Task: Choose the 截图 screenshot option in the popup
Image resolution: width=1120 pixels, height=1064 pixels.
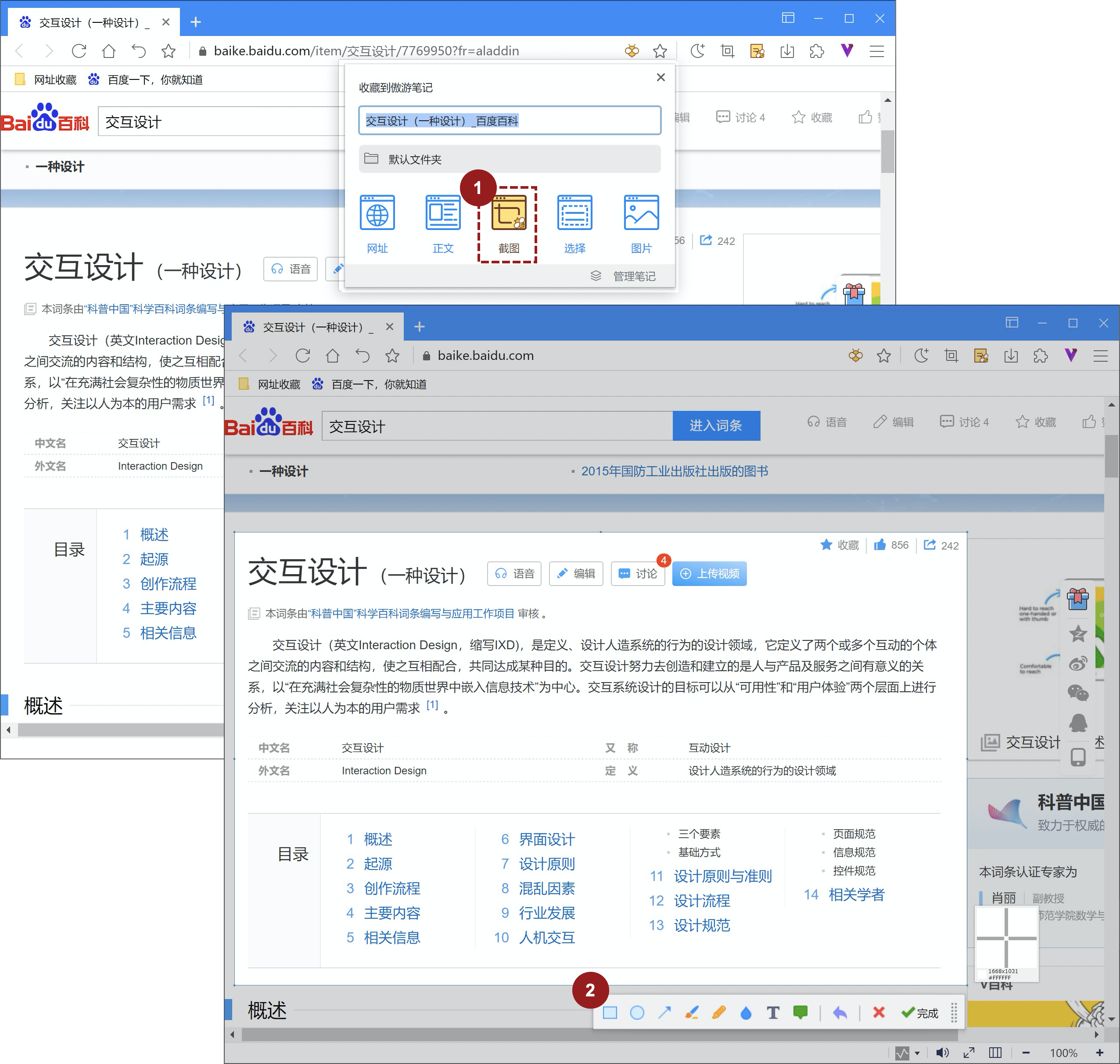Action: click(x=509, y=224)
